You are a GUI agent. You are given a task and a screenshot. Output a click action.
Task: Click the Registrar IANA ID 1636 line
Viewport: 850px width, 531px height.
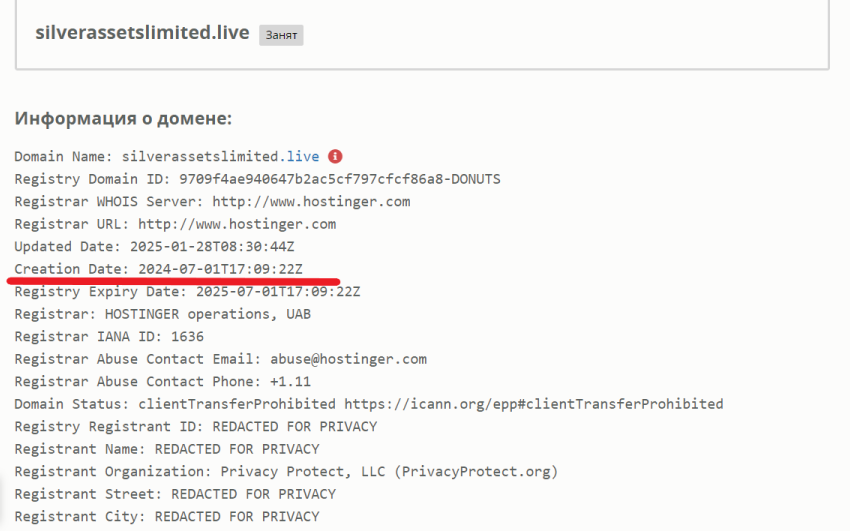108,337
